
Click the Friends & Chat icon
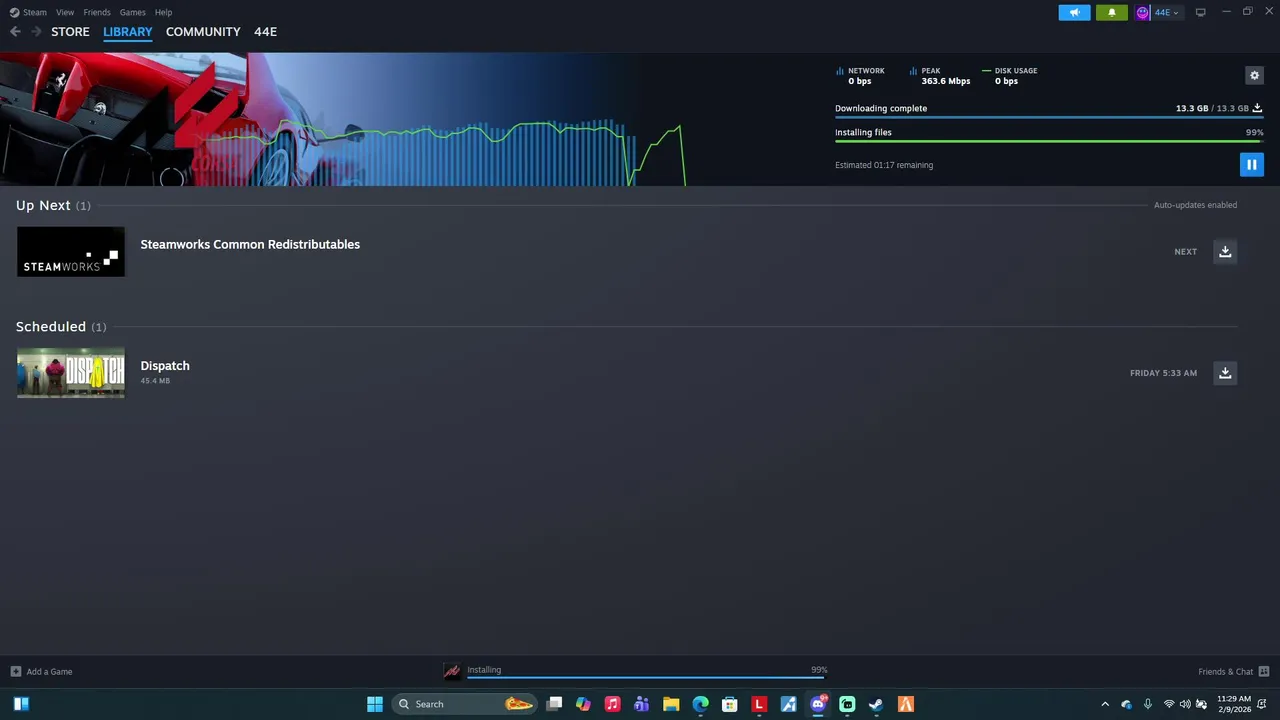click(1264, 671)
